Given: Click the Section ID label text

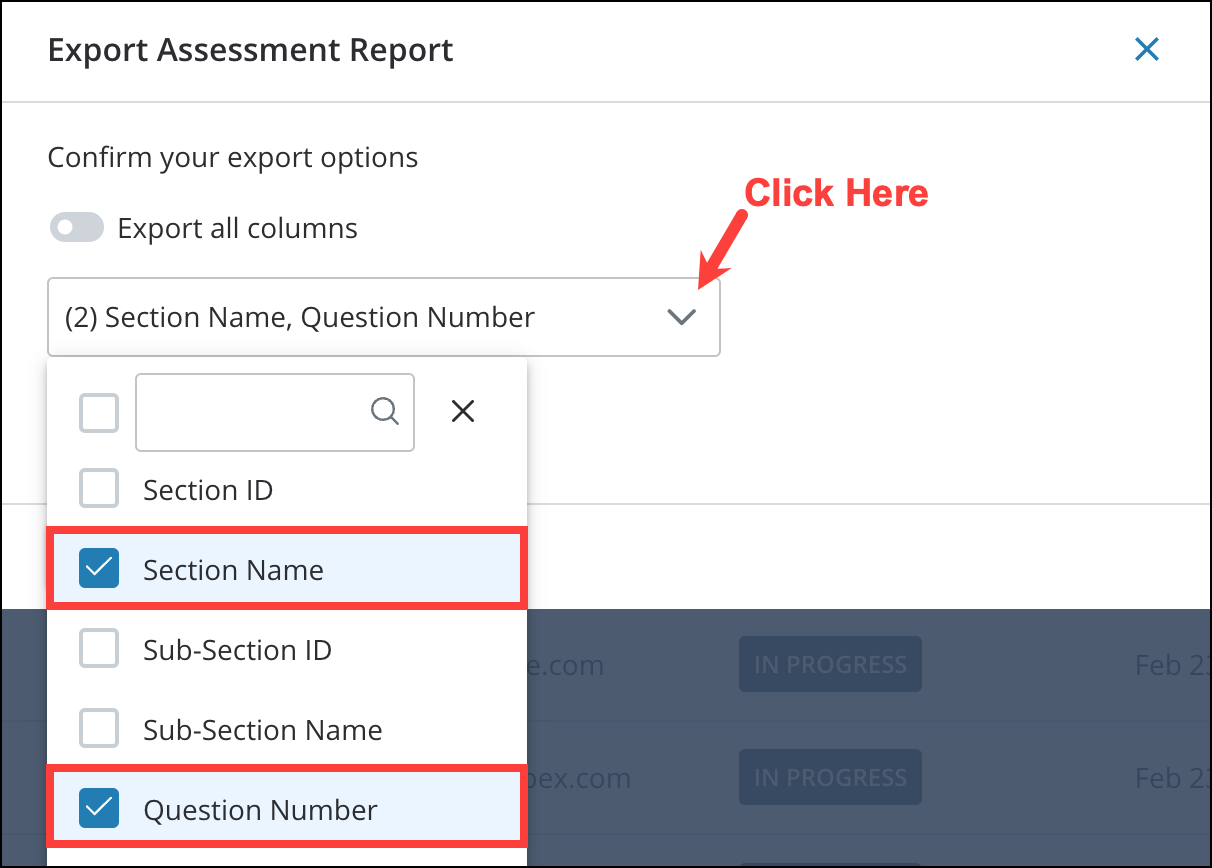Looking at the screenshot, I should 207,489.
